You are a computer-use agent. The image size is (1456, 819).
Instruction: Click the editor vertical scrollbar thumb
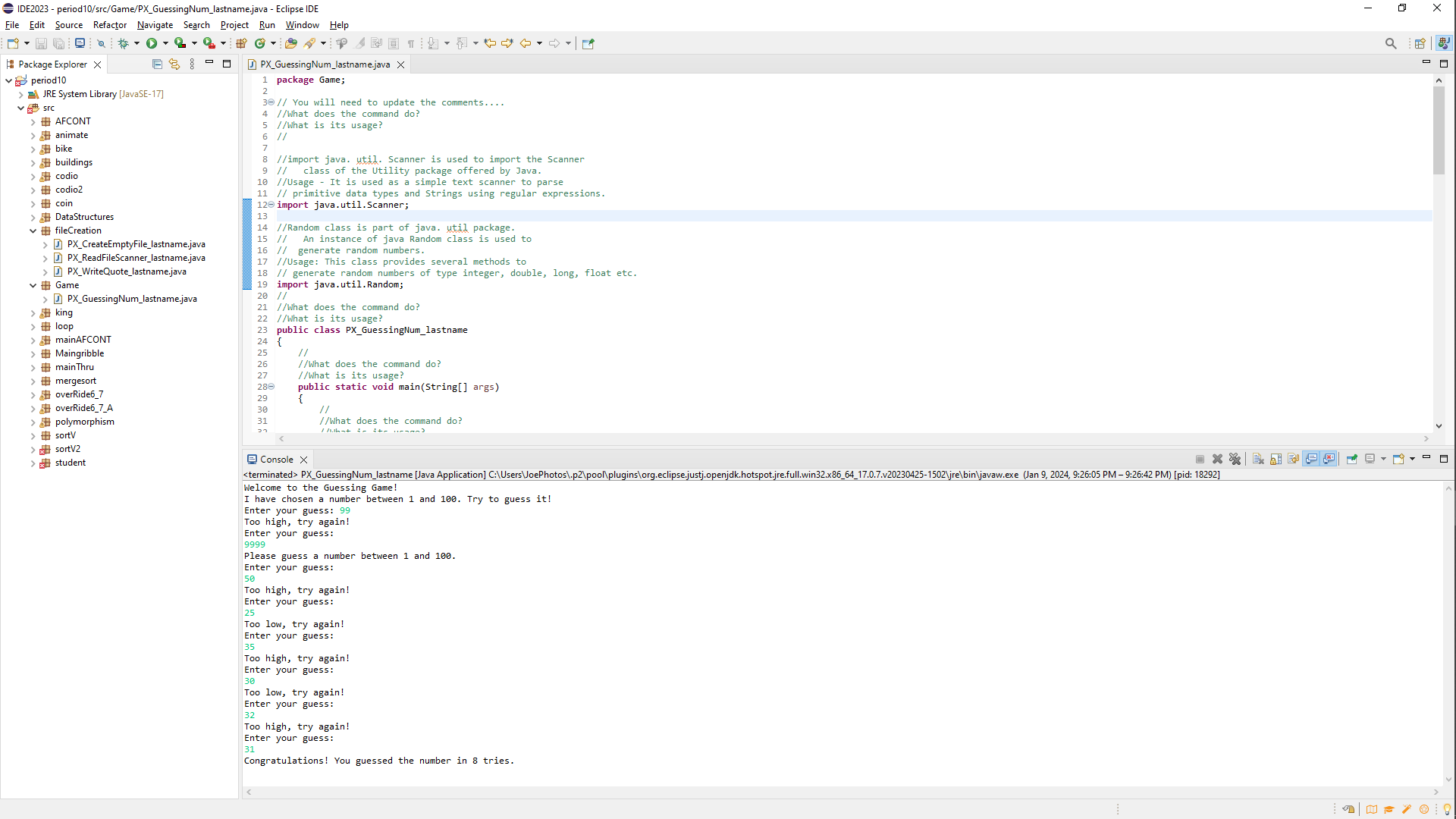(x=1439, y=129)
